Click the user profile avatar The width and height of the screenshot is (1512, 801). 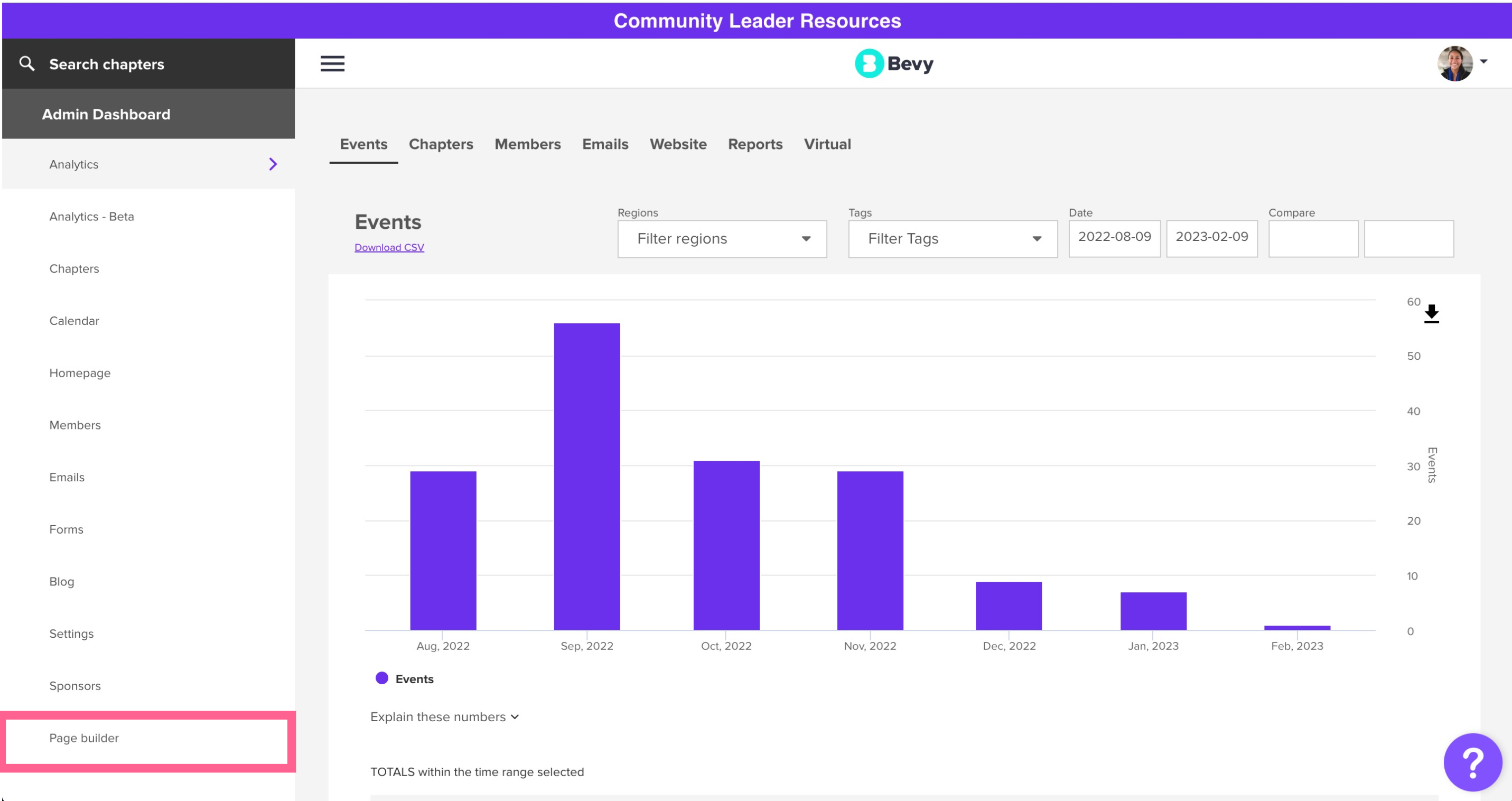click(1454, 63)
